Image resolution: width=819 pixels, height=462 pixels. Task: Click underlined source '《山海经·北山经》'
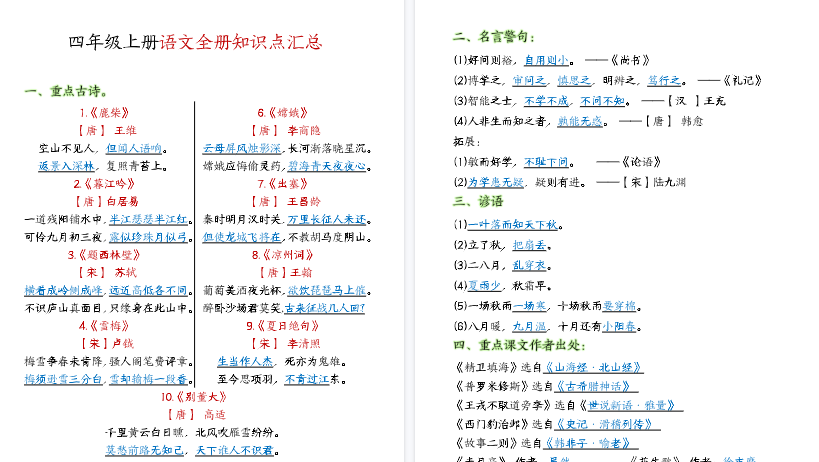click(594, 368)
